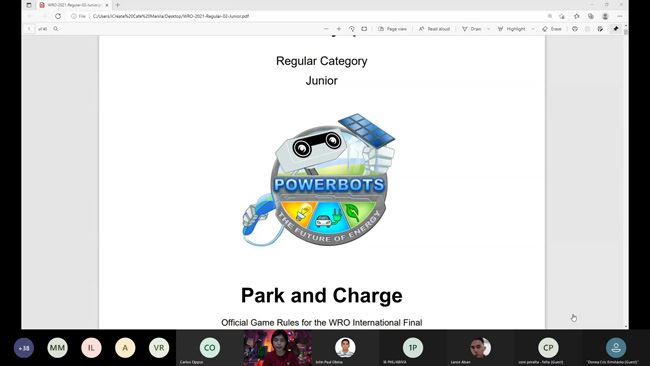Reload the page with refresh icon
This screenshot has height=366, width=650.
pyautogui.click(x=58, y=16)
